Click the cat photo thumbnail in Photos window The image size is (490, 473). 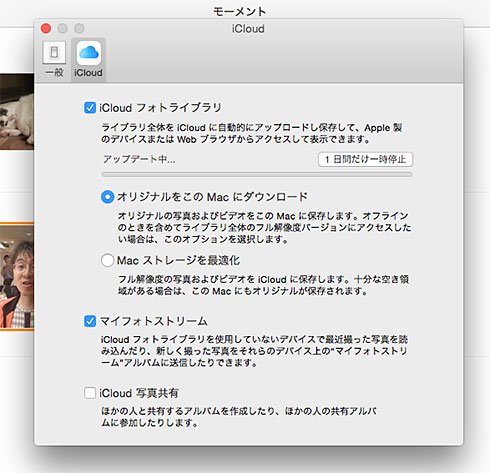[17, 112]
